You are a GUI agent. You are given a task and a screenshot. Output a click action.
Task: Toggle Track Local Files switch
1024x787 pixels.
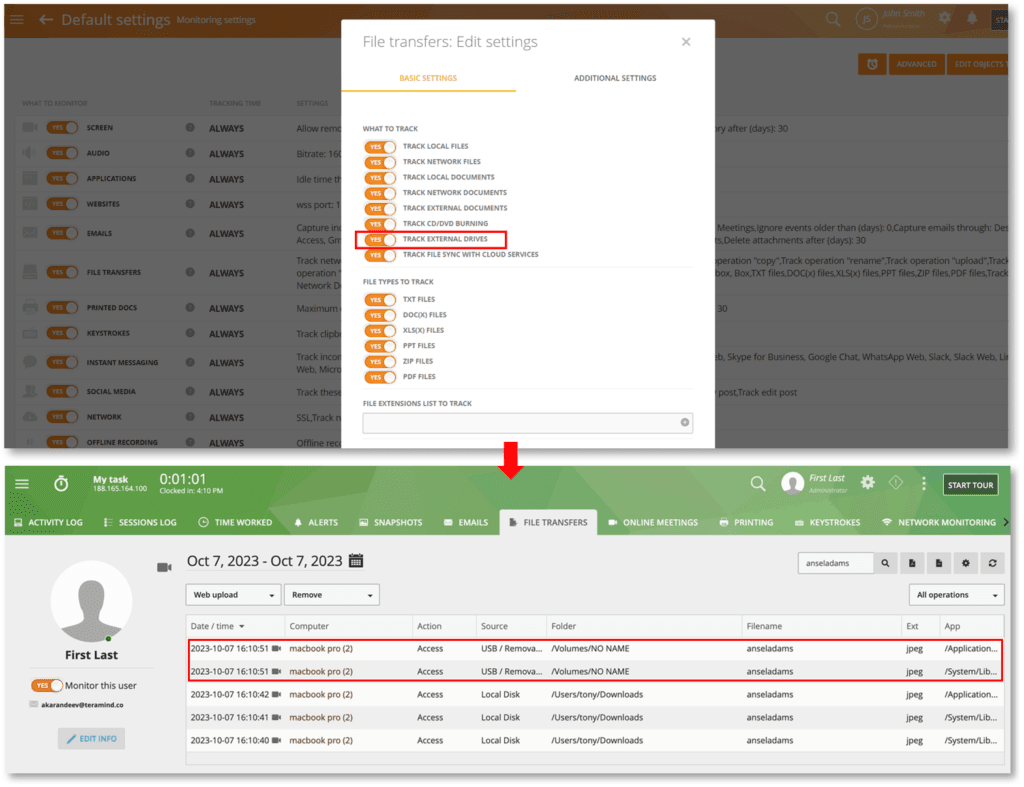(380, 146)
